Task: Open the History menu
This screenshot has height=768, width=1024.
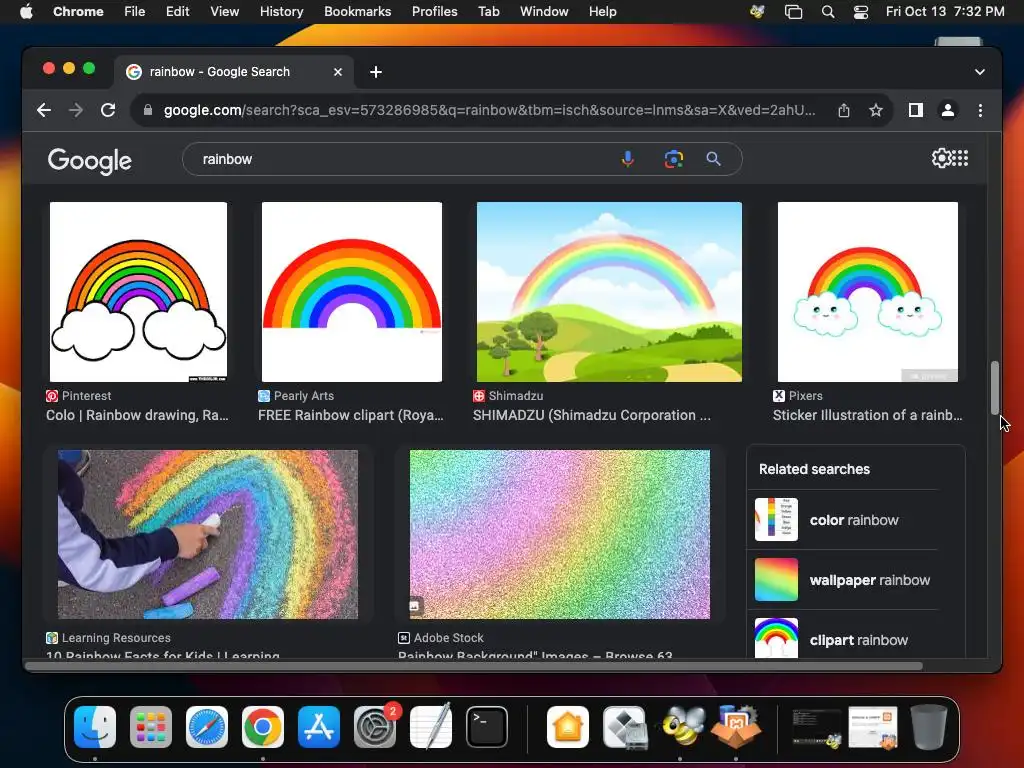Action: click(281, 11)
